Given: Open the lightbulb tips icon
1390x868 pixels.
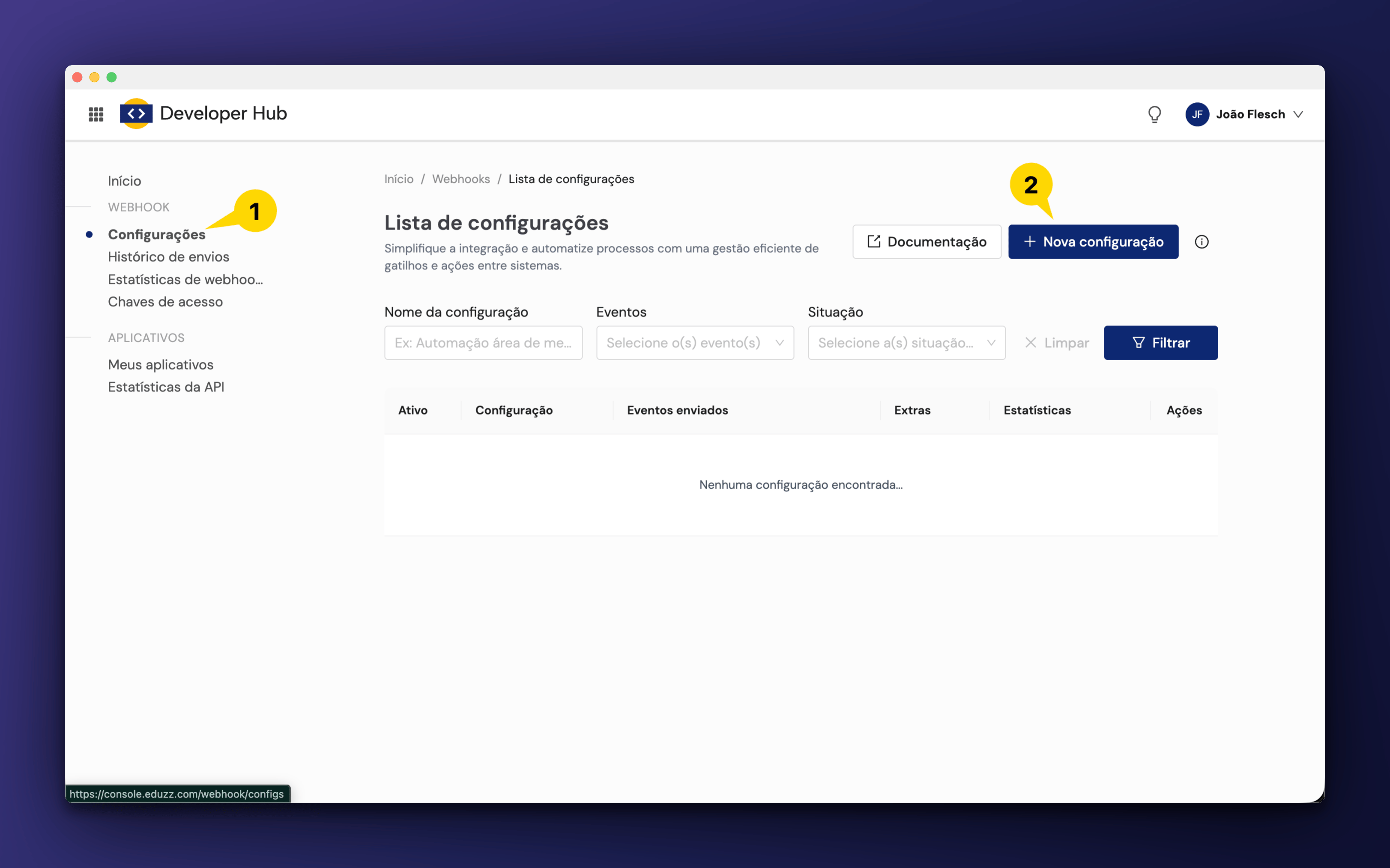Looking at the screenshot, I should tap(1154, 114).
